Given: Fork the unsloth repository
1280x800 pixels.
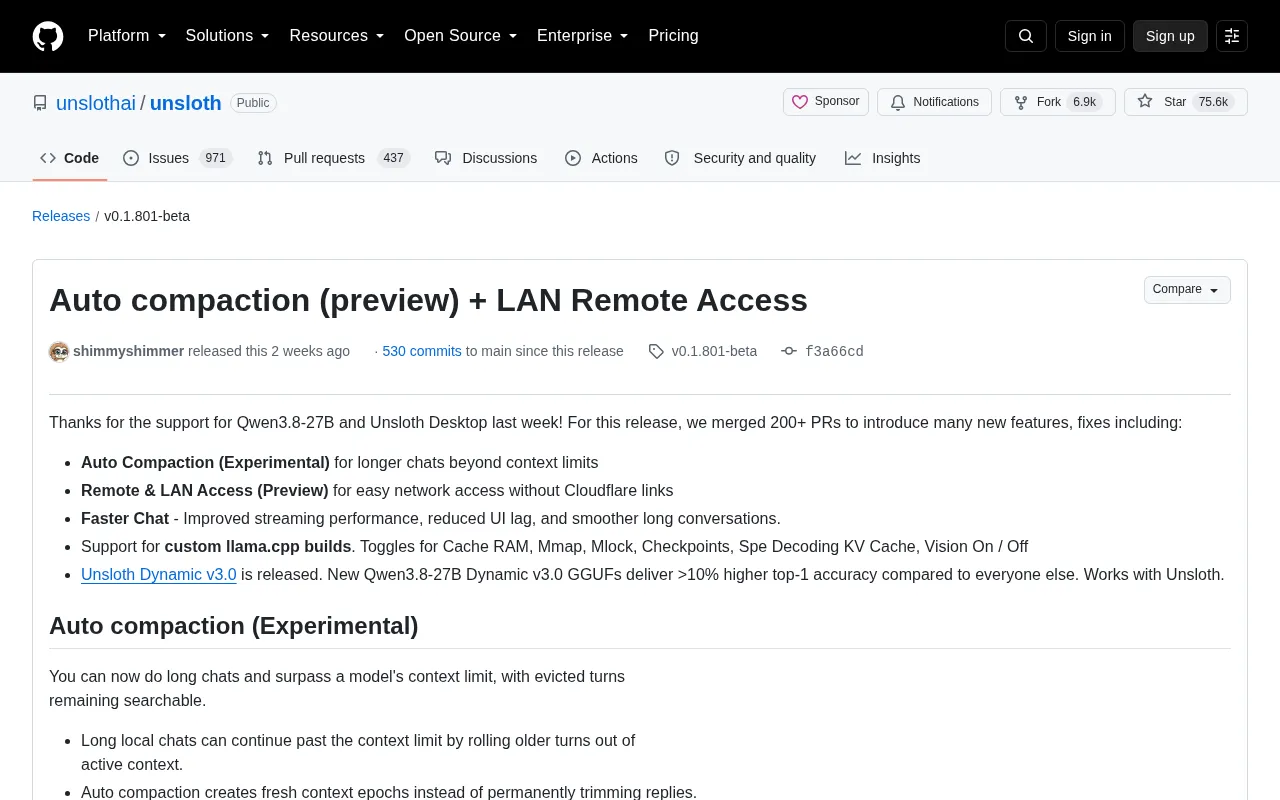Looking at the screenshot, I should tap(1058, 102).
